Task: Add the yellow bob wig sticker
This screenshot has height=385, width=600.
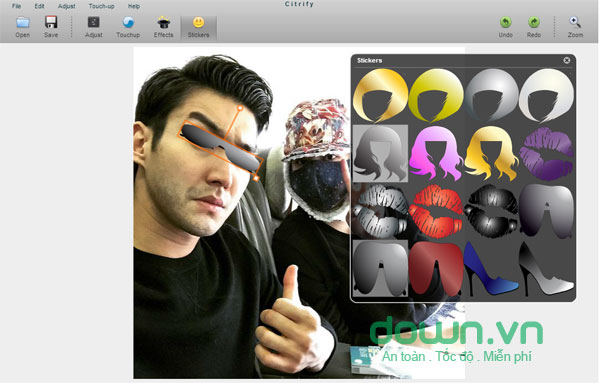Action: click(436, 95)
